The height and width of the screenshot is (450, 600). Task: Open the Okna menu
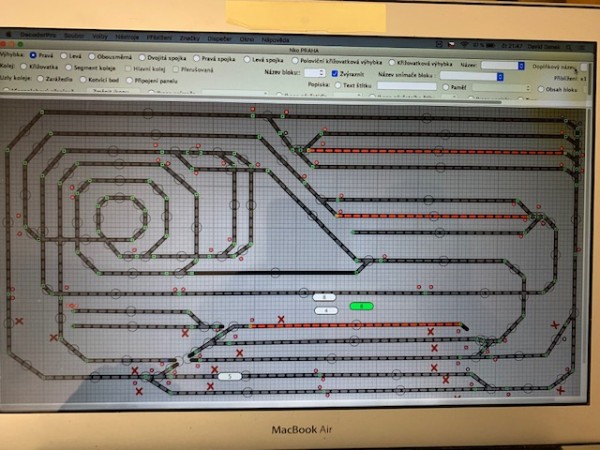coord(247,39)
